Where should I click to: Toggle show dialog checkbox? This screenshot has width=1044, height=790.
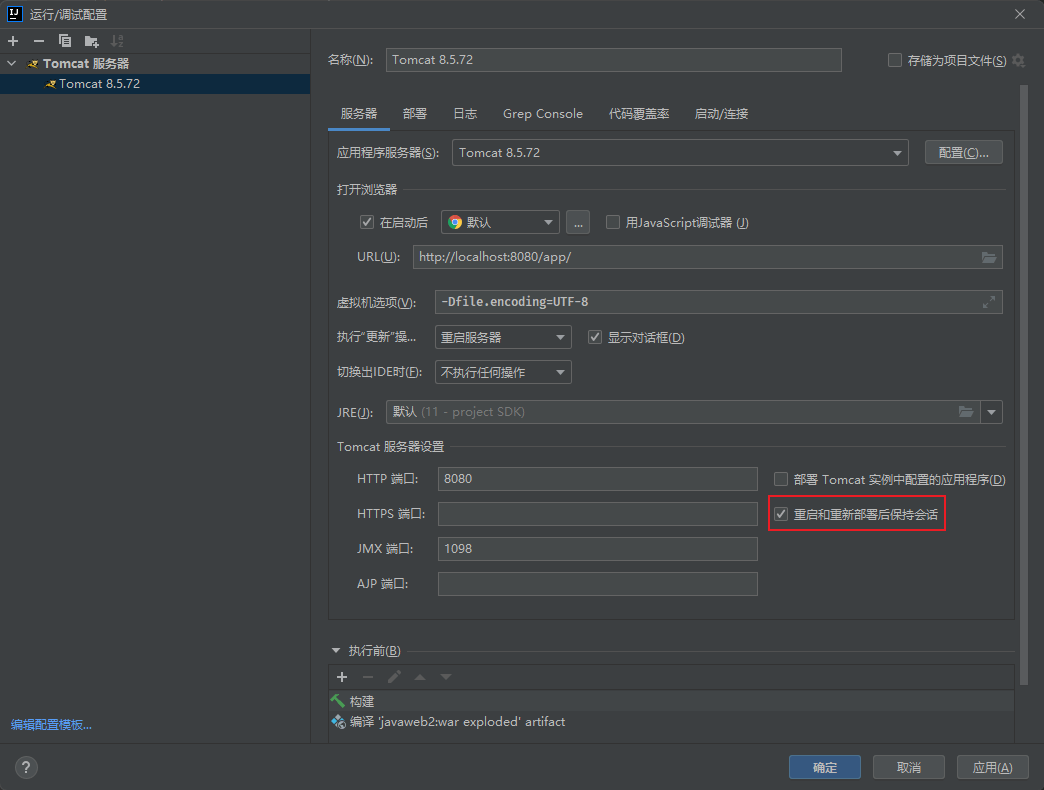click(595, 337)
